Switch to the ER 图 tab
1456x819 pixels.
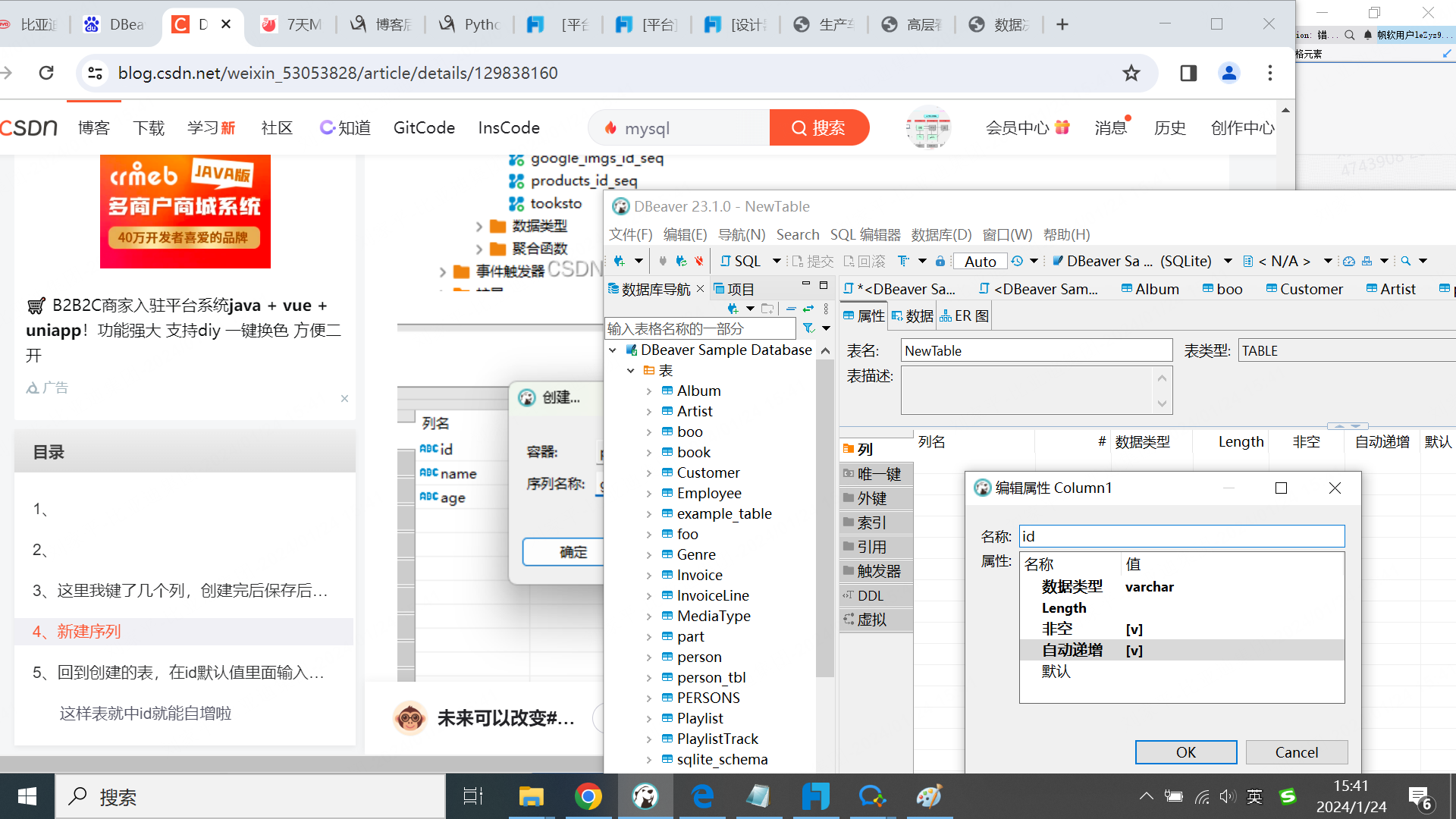(x=965, y=316)
